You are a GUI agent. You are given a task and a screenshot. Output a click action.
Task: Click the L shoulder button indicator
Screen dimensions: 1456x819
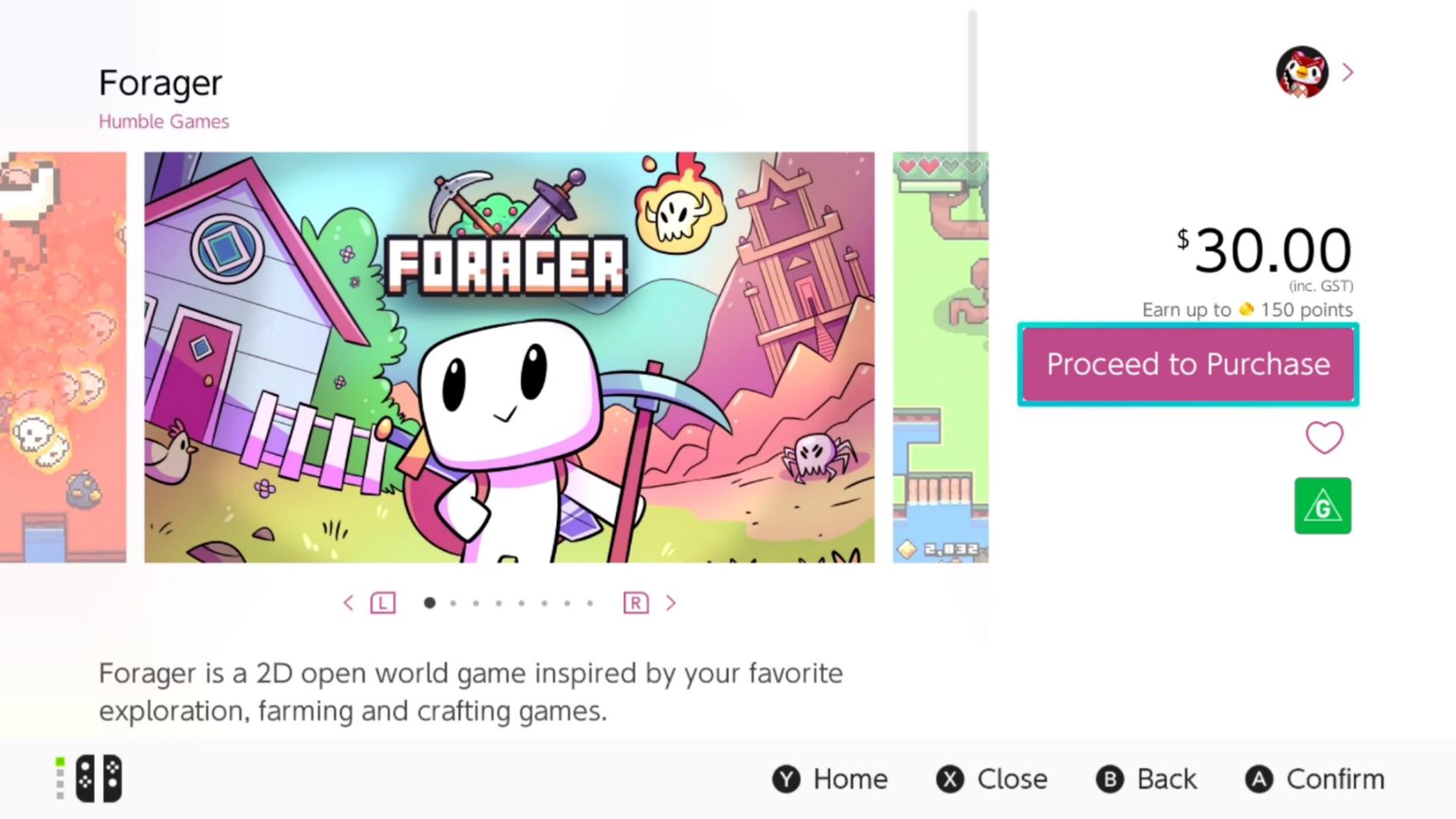coord(383,603)
